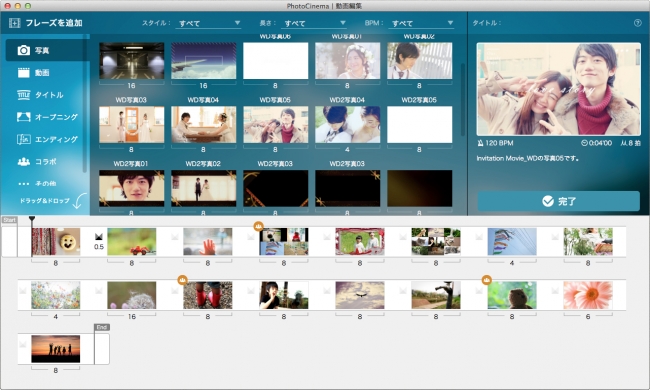The width and height of the screenshot is (650, 390).
Task: Select the 動画 sidebar label
Action: point(42,73)
